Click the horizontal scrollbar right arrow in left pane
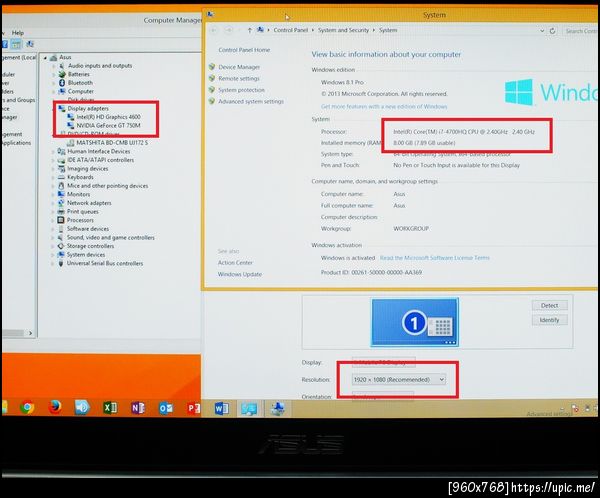600x498 pixels. tap(30, 333)
